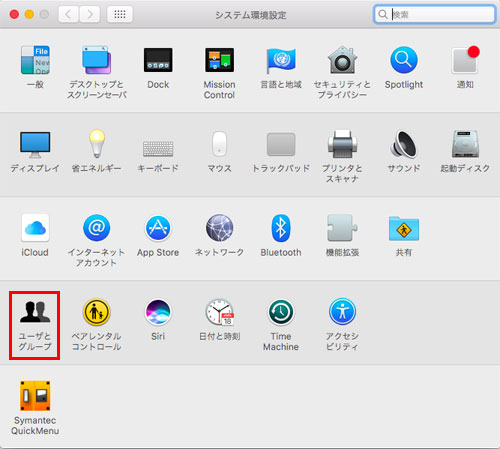The width and height of the screenshot is (500, 449).
Task: Open the セキュリティとプライバシー pane
Action: [x=342, y=73]
